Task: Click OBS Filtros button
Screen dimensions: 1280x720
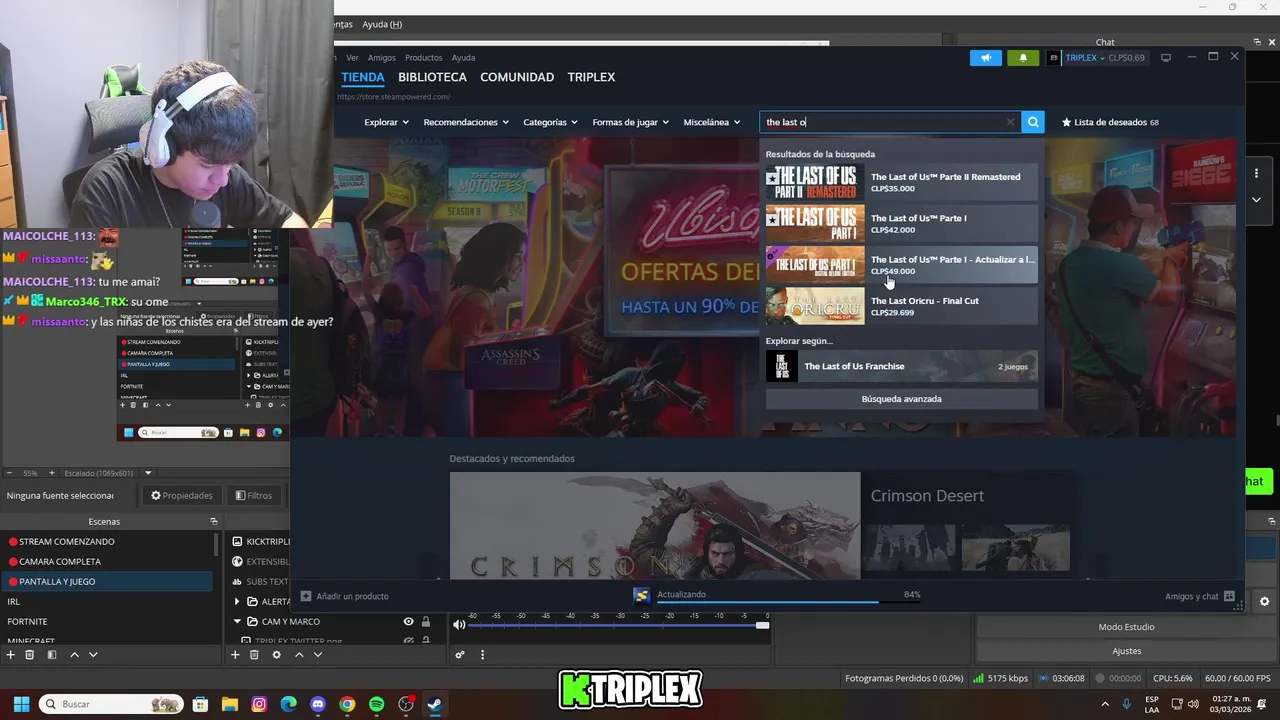Action: pyautogui.click(x=254, y=495)
